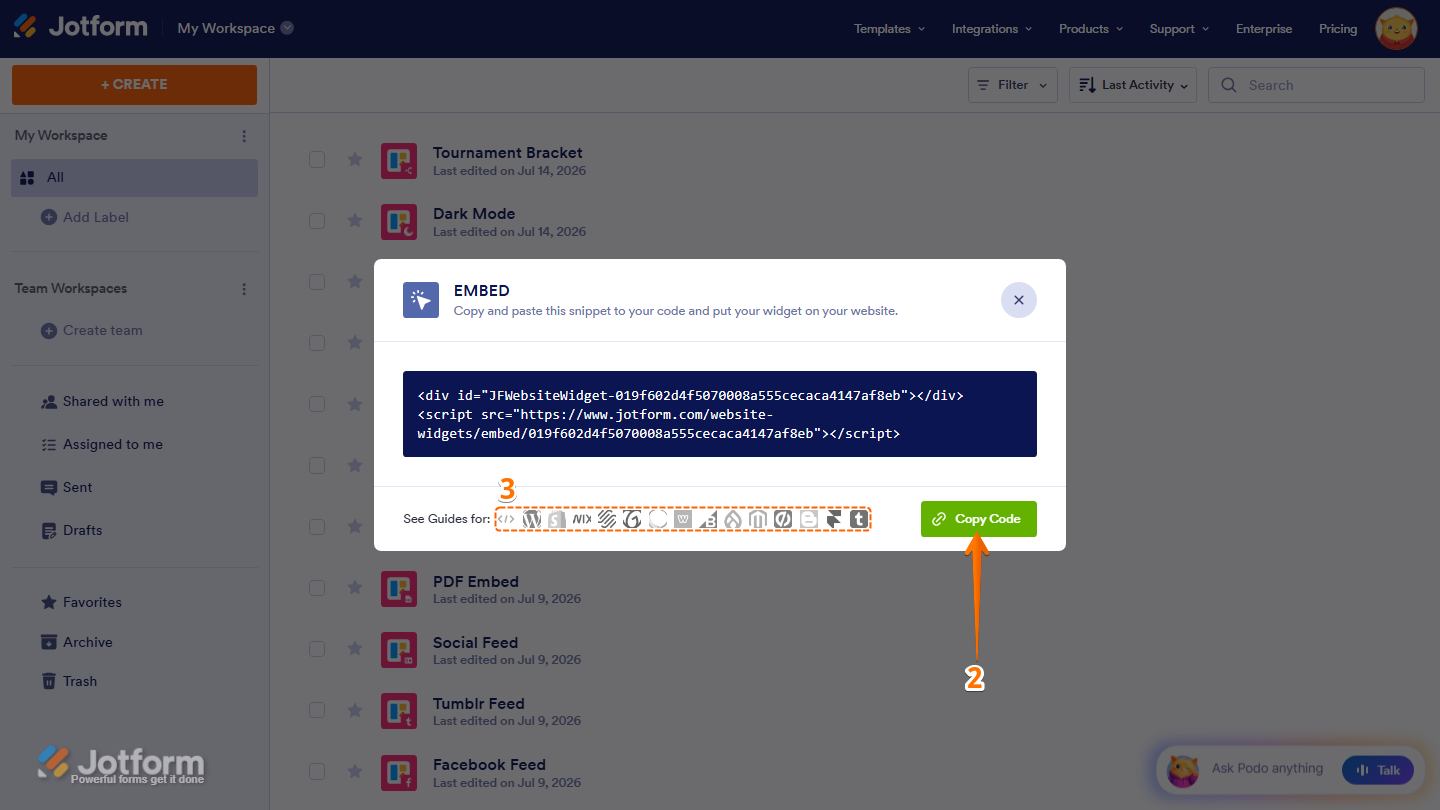Open the Weebly guide icon
Image resolution: width=1440 pixels, height=810 pixels.
[683, 519]
